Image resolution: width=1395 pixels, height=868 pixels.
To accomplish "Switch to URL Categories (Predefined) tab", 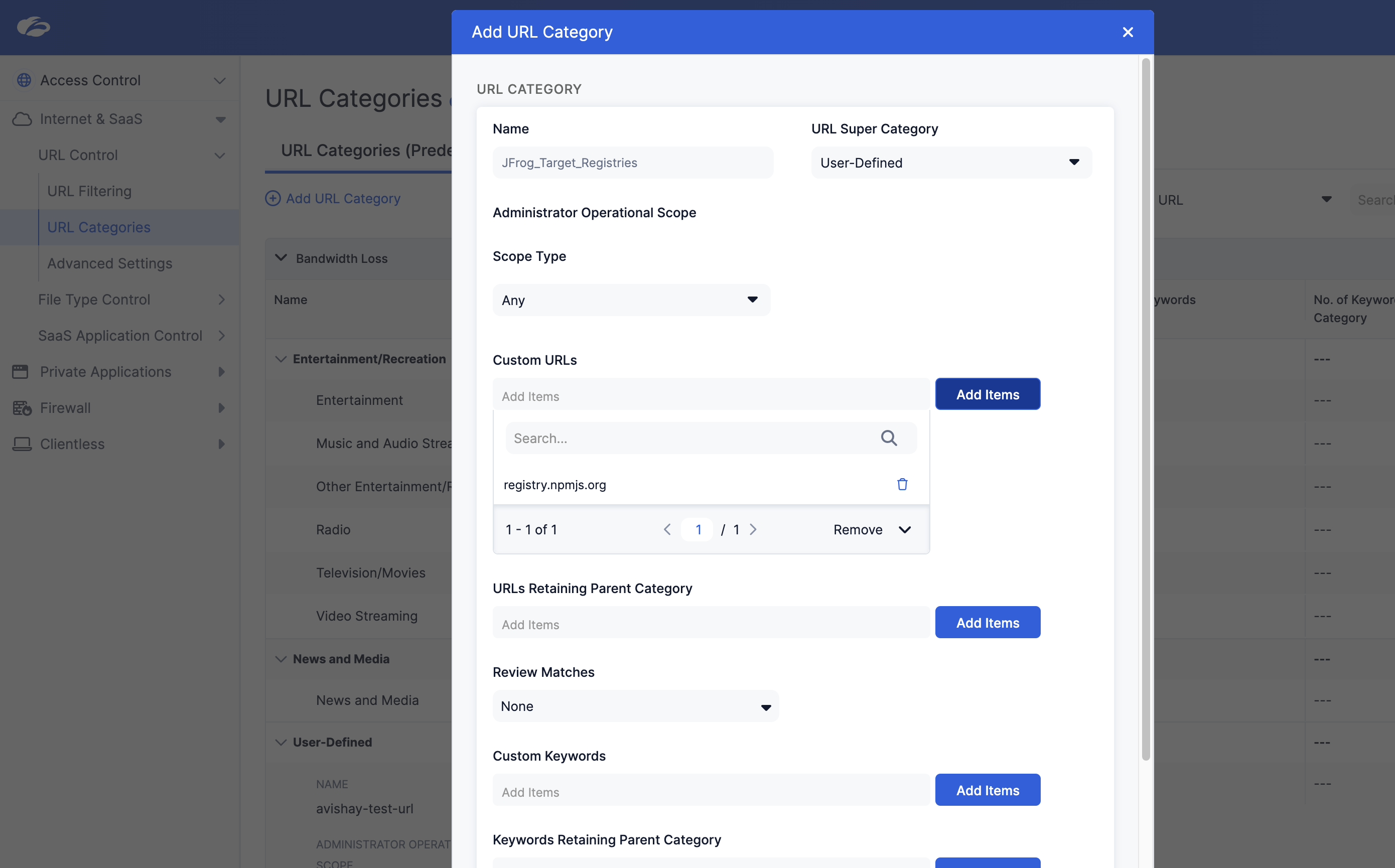I will pos(366,151).
